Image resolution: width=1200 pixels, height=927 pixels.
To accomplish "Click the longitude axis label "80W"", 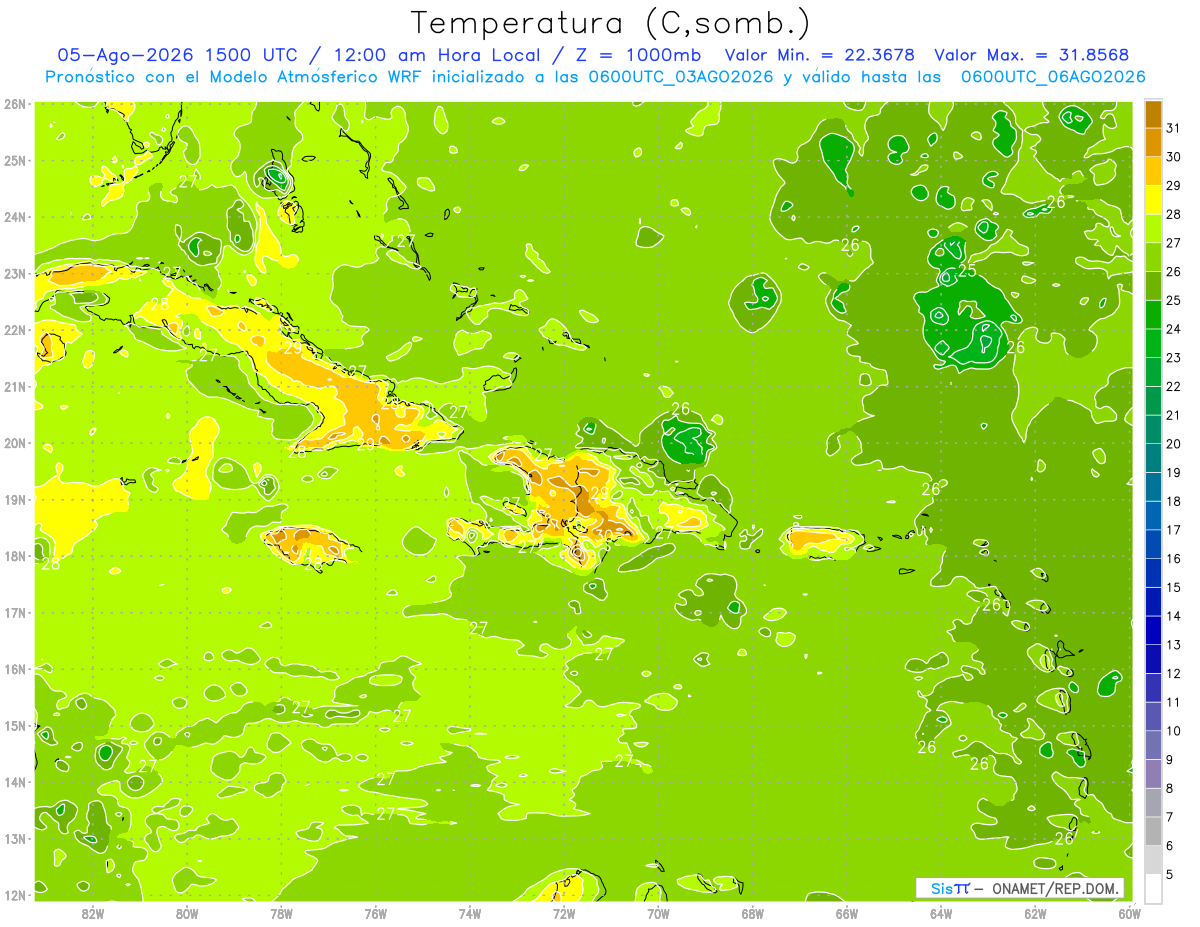I will pyautogui.click(x=187, y=913).
